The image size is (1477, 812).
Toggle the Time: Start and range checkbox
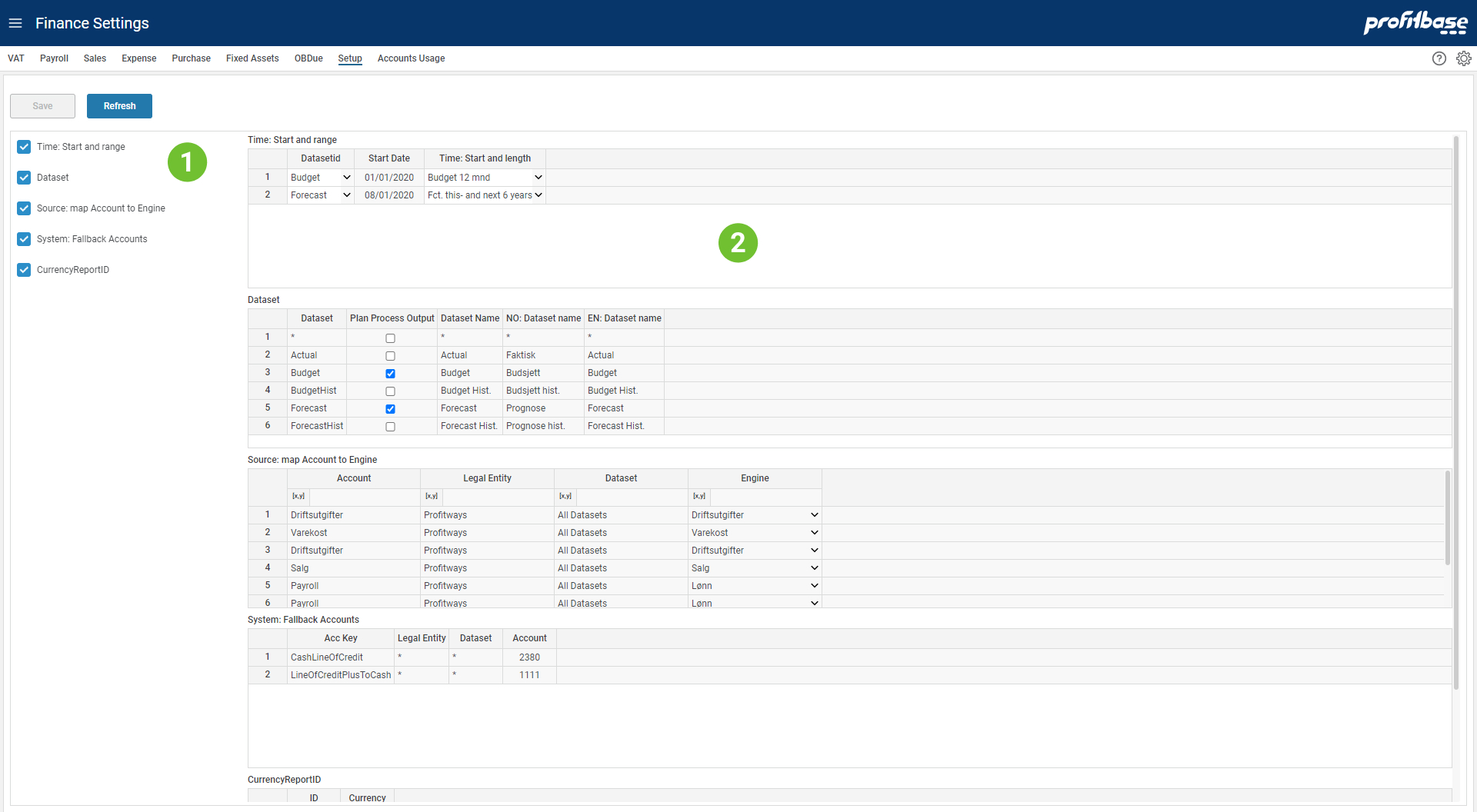24,147
